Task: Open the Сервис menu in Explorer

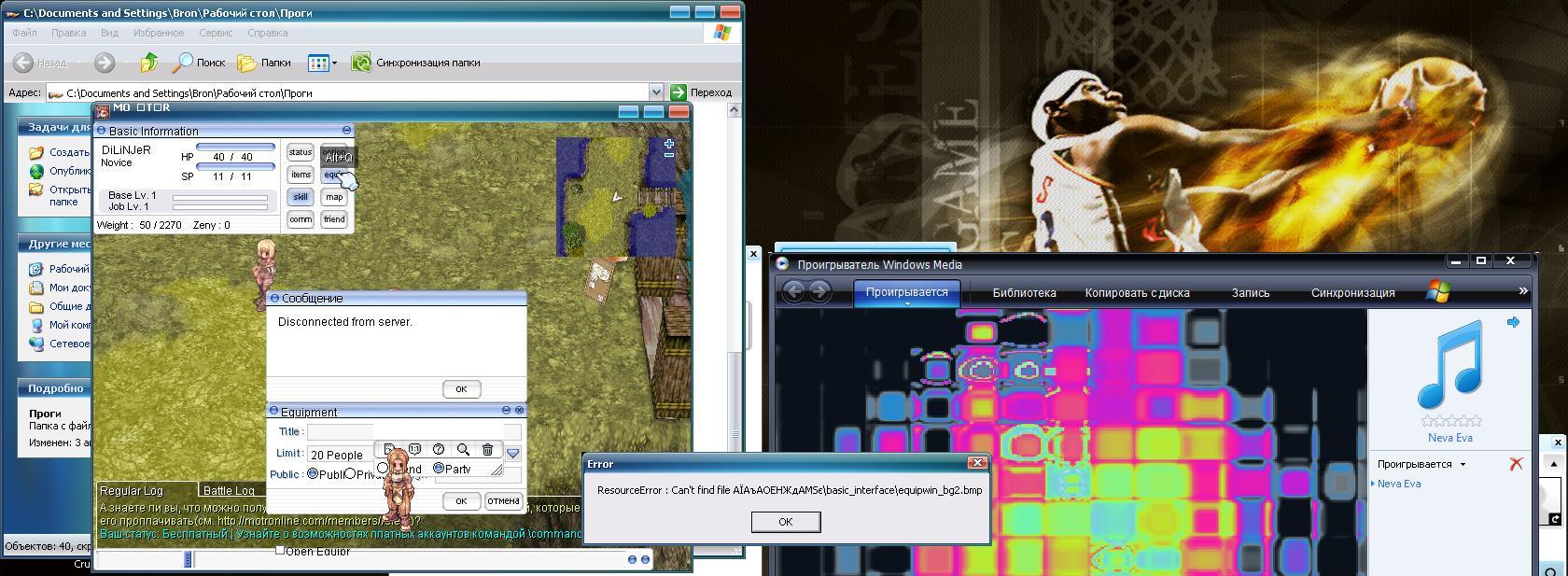Action: 216,33
